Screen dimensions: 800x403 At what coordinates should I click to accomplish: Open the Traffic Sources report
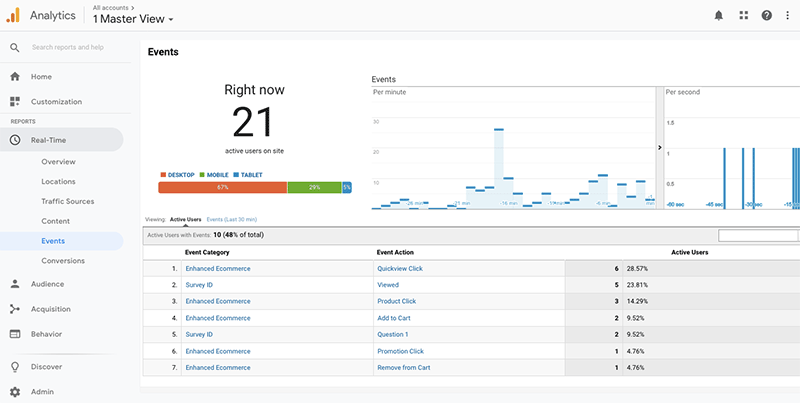(x=67, y=202)
